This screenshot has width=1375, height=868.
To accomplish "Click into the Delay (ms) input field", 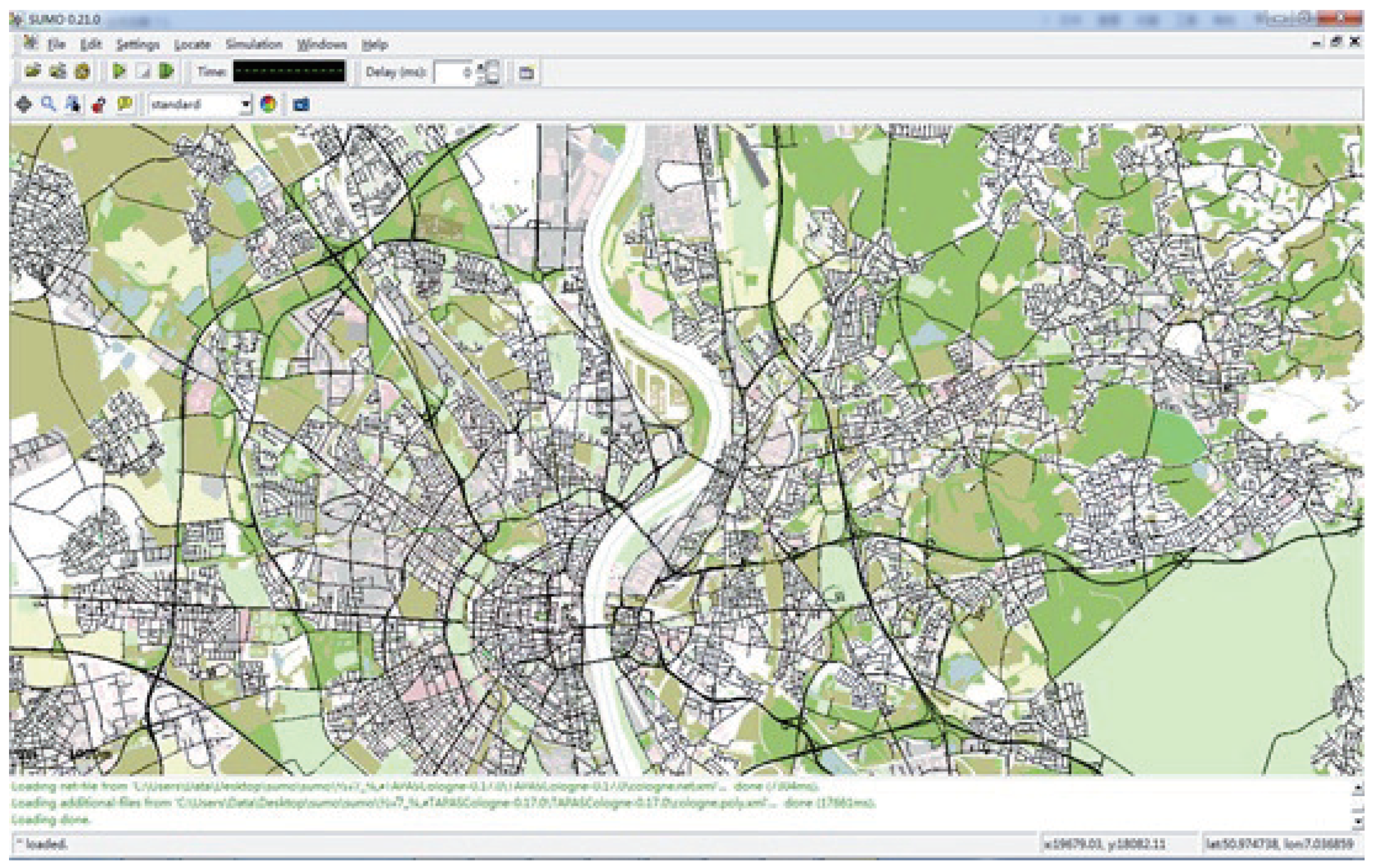I will click(x=454, y=72).
